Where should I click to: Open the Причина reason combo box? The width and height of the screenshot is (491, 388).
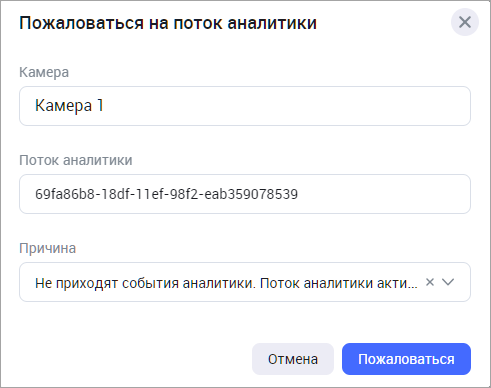click(x=245, y=282)
